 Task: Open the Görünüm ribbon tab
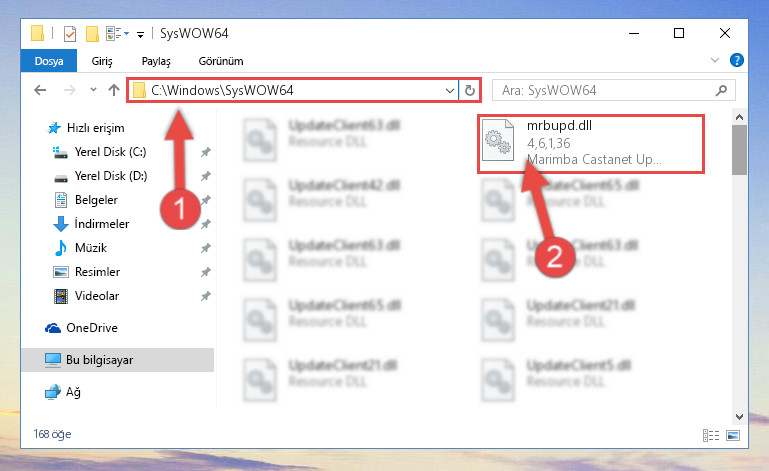pyautogui.click(x=221, y=61)
